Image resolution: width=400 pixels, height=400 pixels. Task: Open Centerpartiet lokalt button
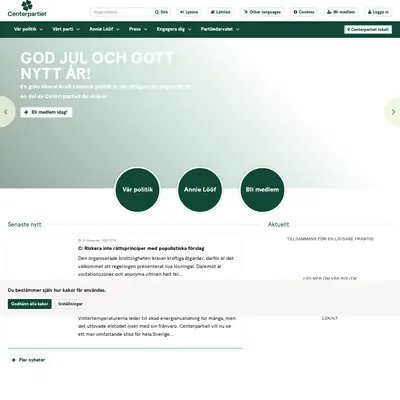[x=368, y=30]
